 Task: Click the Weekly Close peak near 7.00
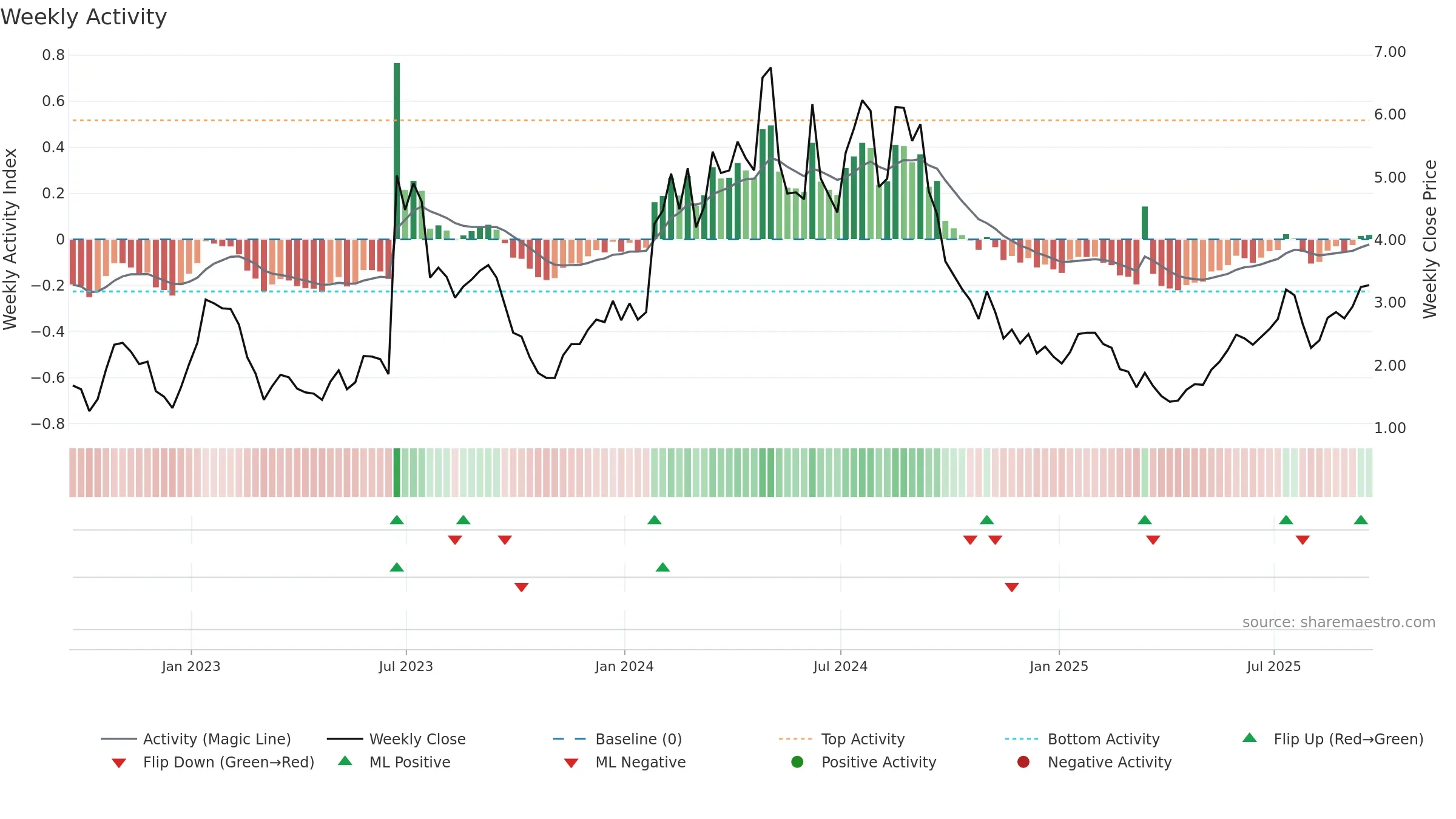(x=770, y=68)
